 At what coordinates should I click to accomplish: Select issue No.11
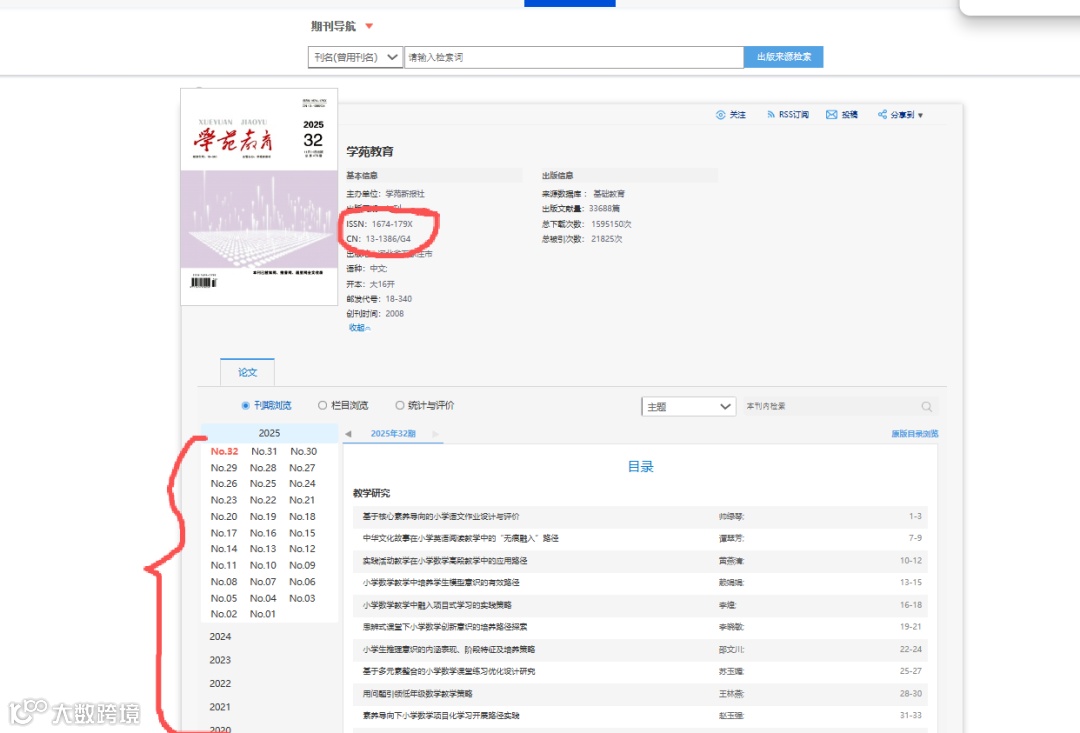224,566
